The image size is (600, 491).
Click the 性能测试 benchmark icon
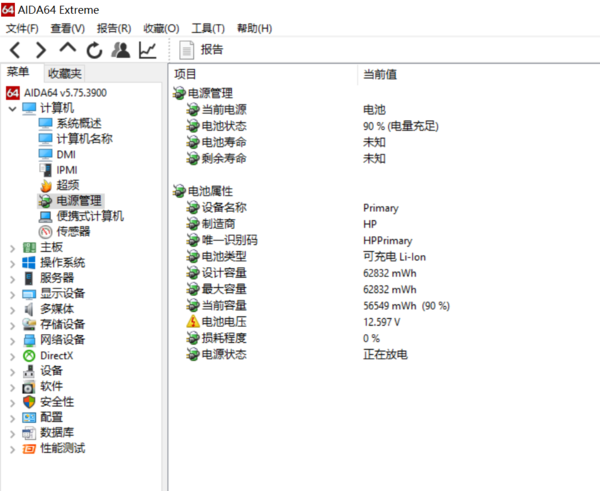coord(29,449)
